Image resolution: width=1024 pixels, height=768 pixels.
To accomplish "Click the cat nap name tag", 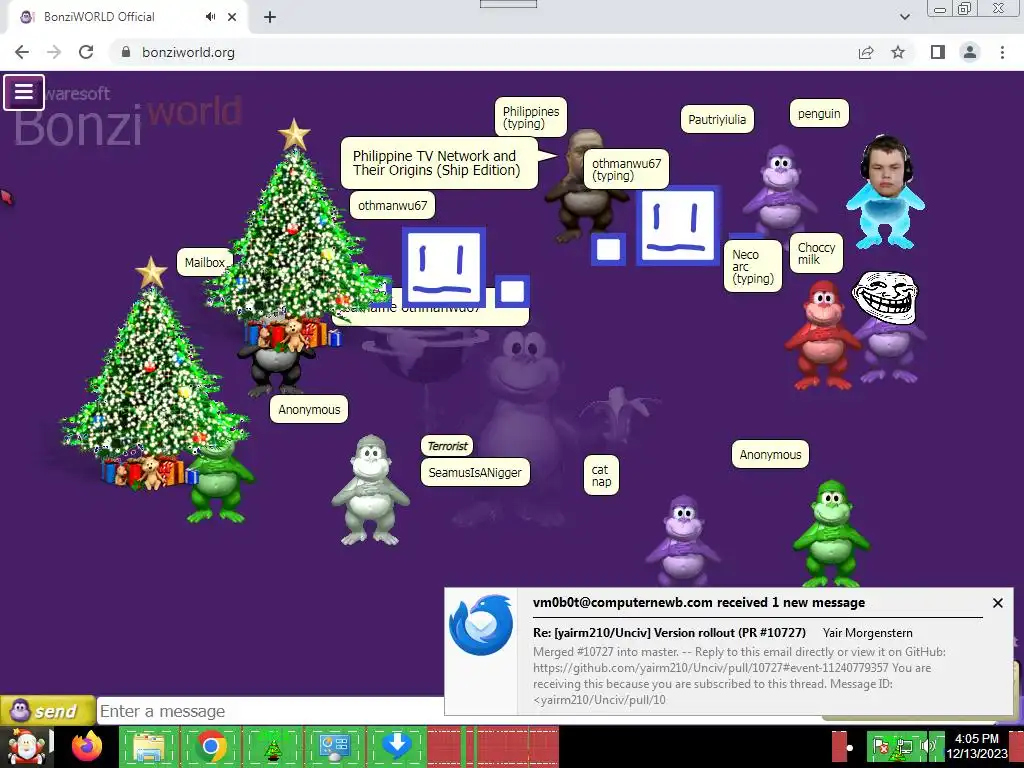I will tap(601, 475).
